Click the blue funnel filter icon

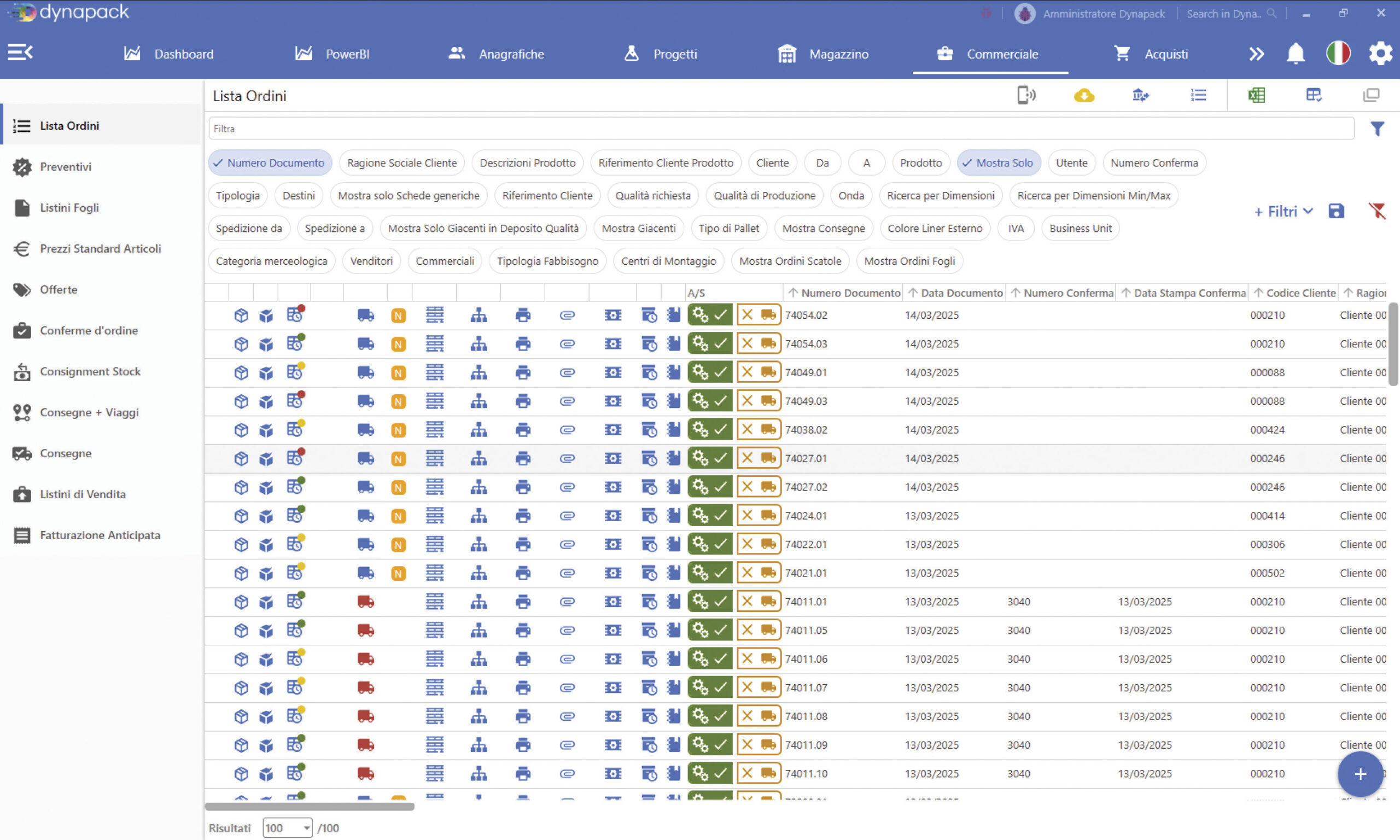1377,129
